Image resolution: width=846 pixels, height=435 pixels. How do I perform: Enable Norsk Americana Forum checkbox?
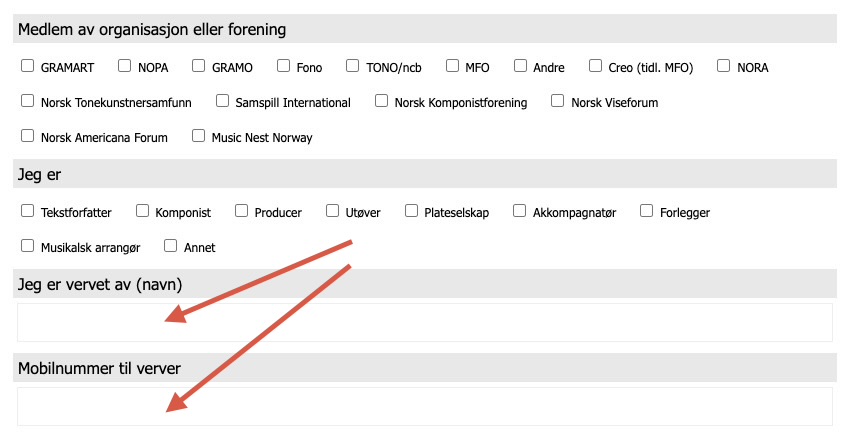coord(28,136)
